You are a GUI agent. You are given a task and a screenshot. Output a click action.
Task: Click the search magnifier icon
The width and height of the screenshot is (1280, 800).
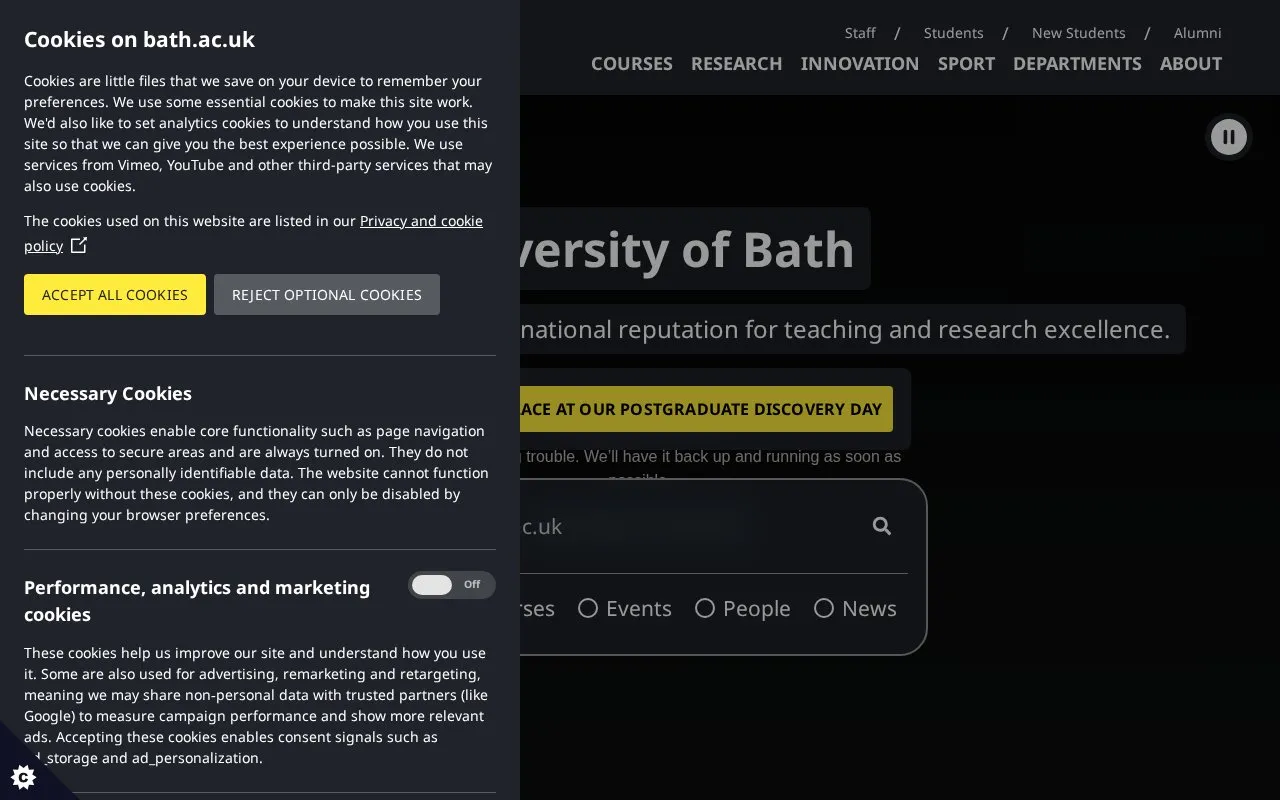coord(881,526)
